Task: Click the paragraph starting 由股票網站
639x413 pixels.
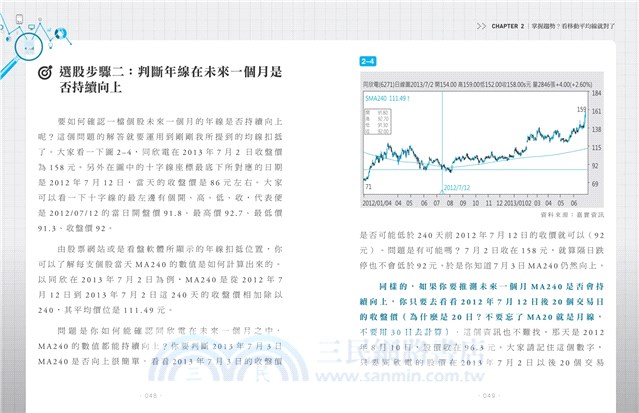Action: point(160,279)
